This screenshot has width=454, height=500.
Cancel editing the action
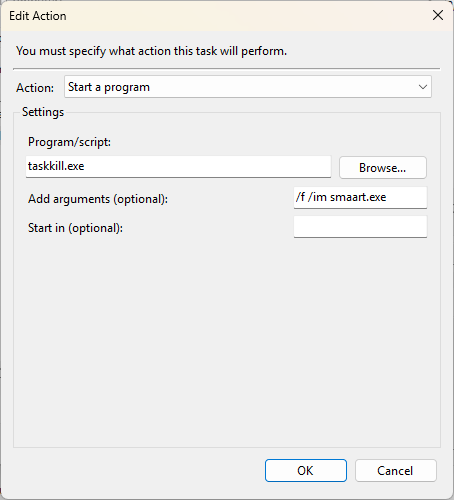point(396,470)
